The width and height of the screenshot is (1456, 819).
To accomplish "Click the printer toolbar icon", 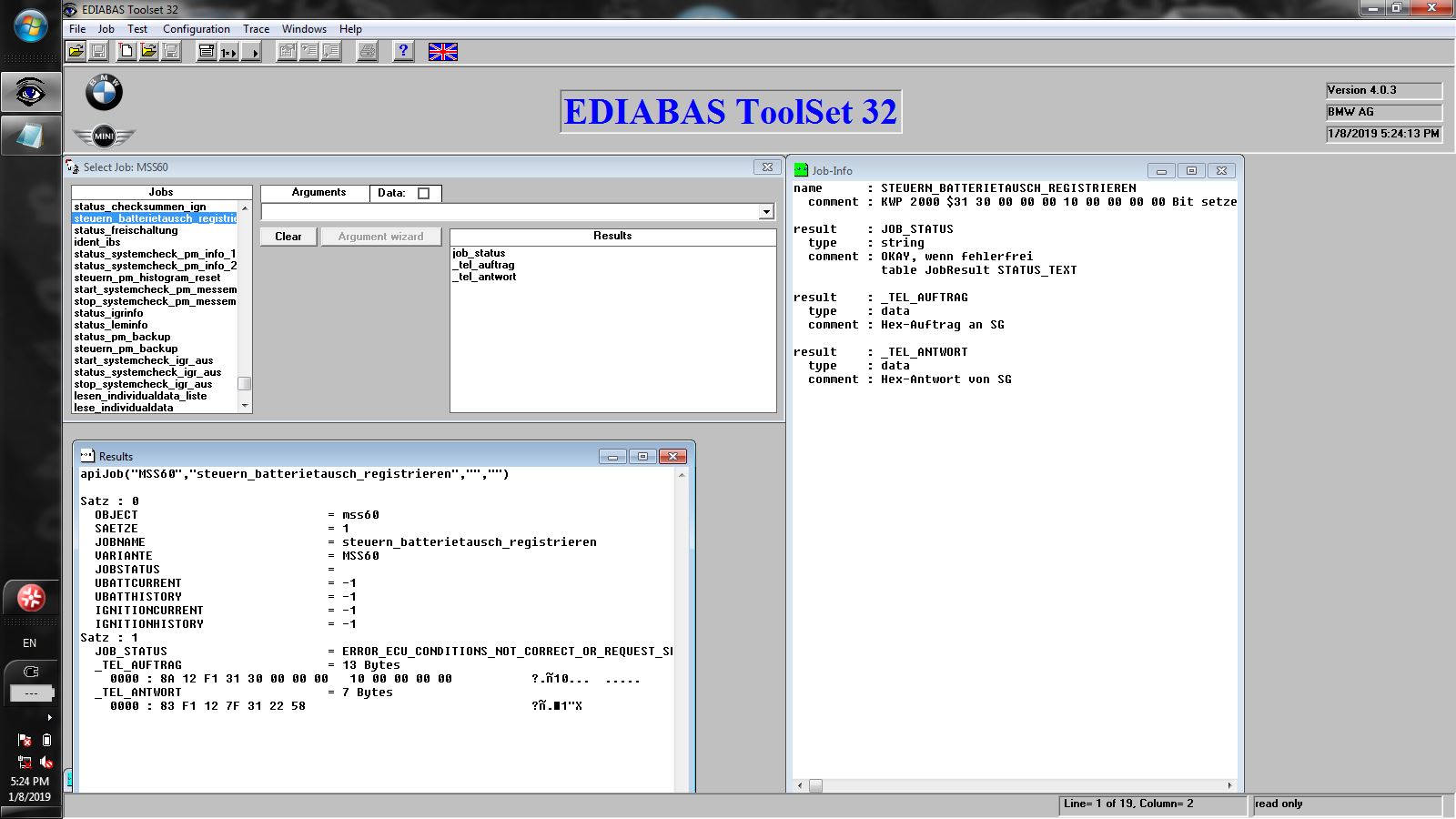I will click(x=367, y=52).
